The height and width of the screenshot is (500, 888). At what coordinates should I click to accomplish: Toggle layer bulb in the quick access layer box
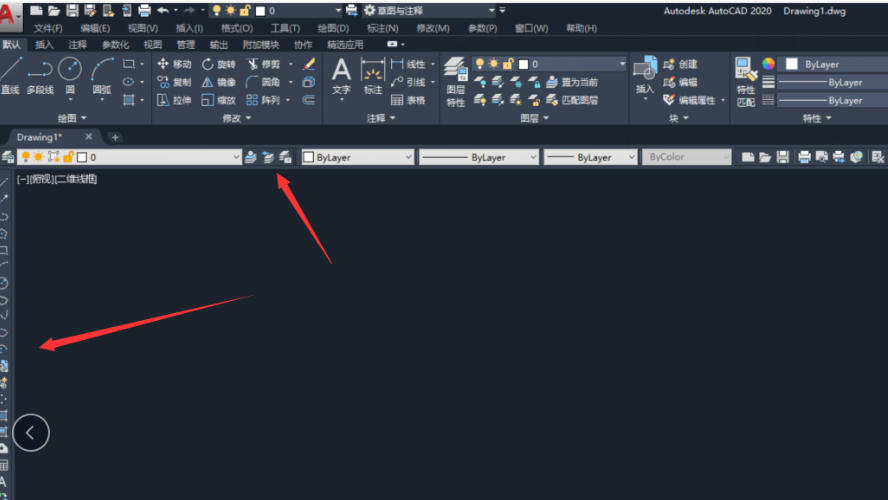coord(216,10)
